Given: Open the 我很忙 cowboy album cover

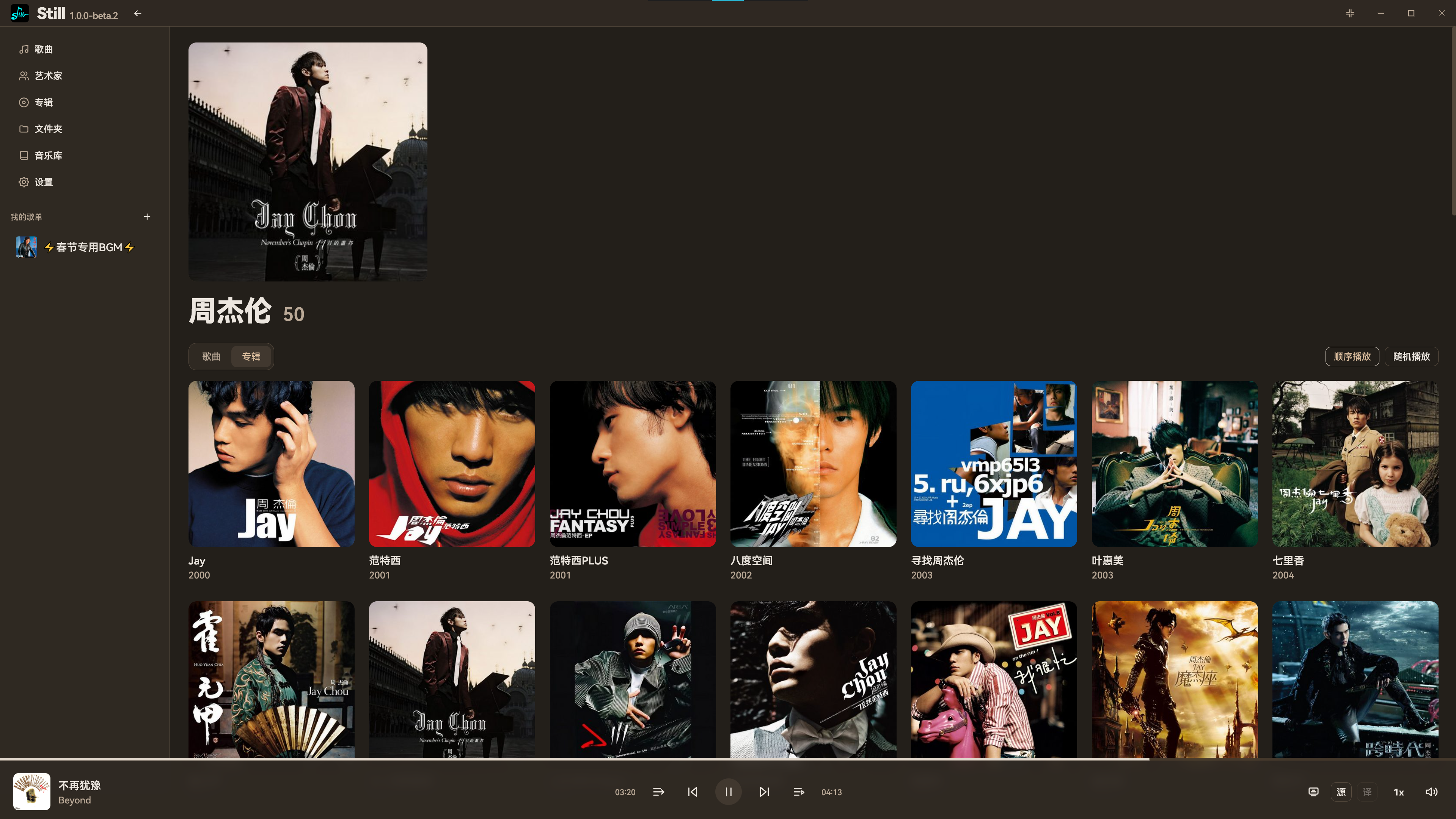Looking at the screenshot, I should point(994,679).
